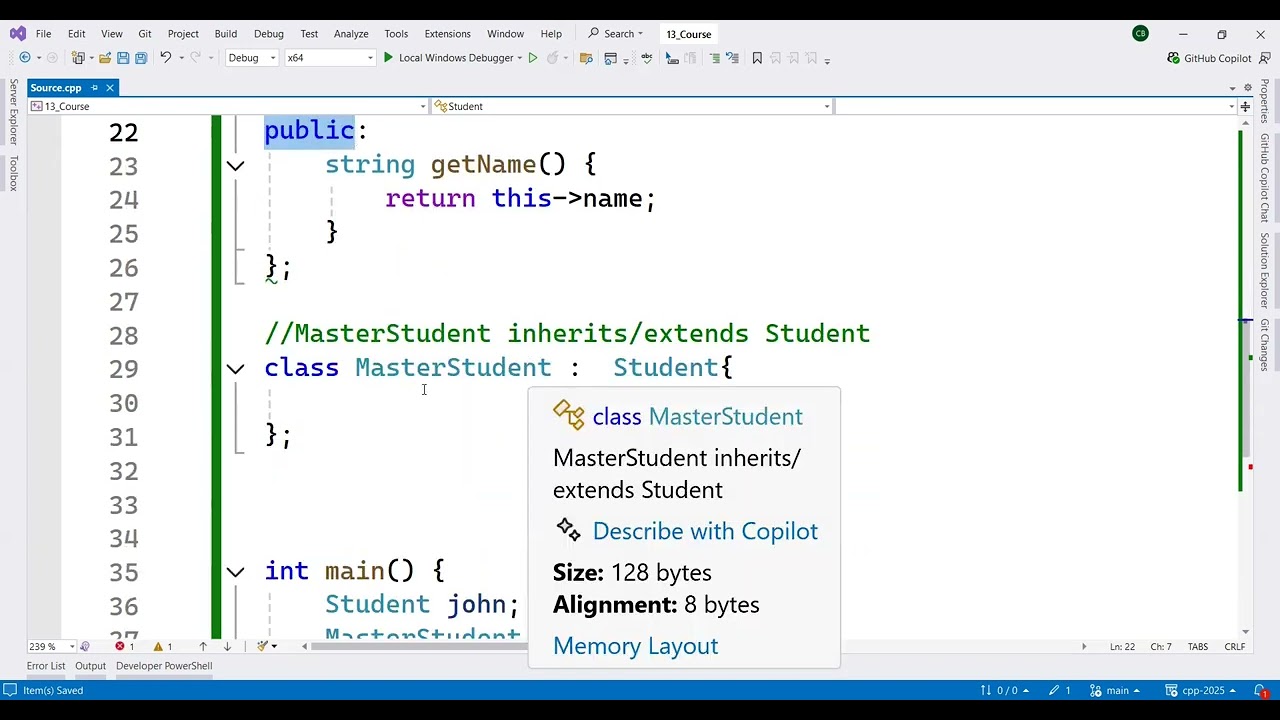Click the TABS indentation indicator

click(1198, 647)
